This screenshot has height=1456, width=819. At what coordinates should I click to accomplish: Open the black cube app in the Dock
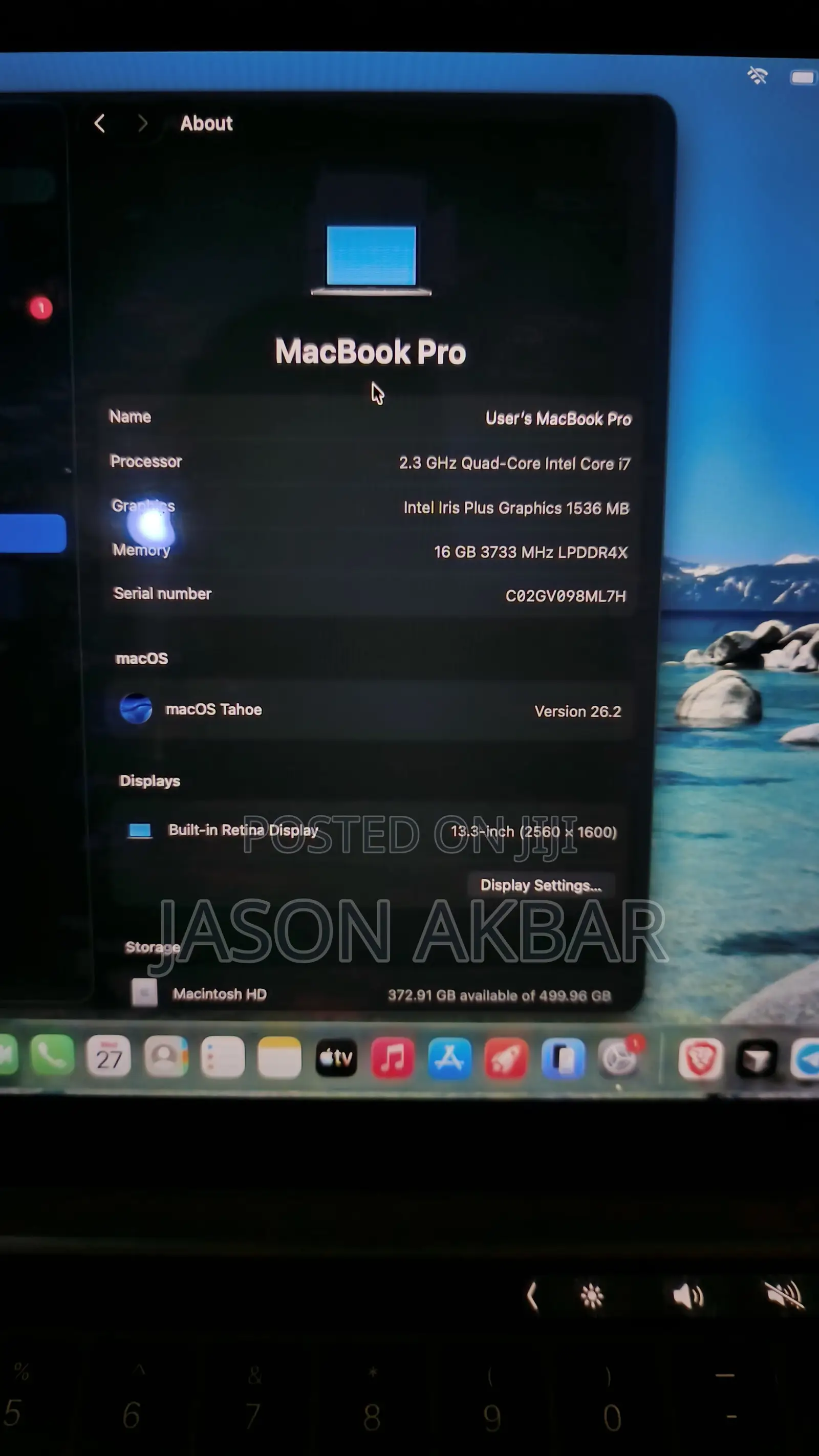[x=758, y=1060]
